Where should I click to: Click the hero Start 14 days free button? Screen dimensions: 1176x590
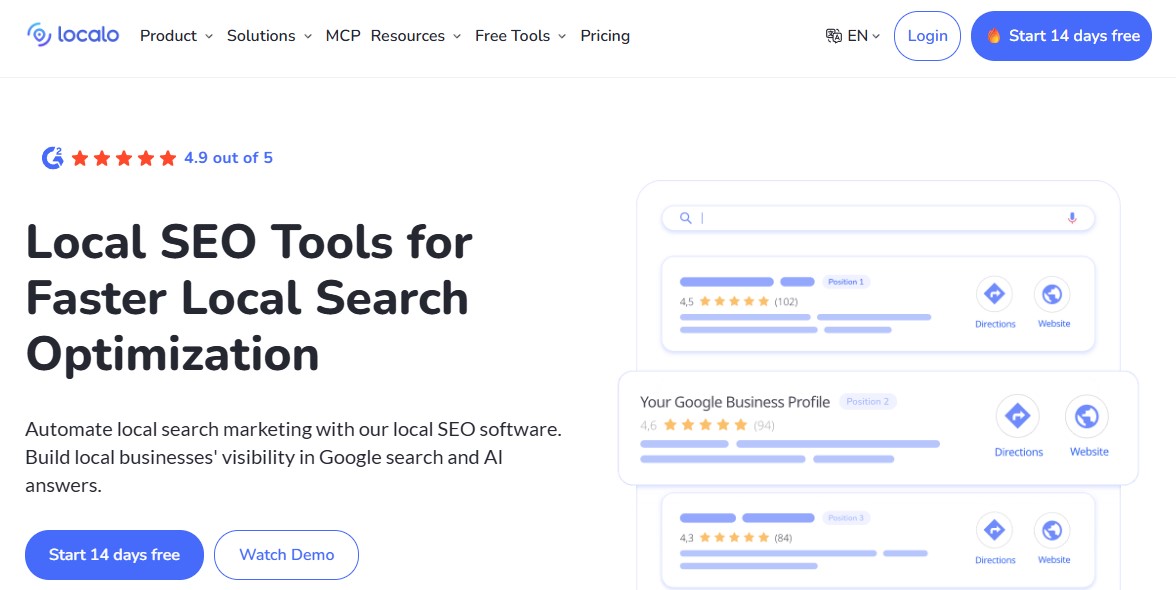pos(114,555)
